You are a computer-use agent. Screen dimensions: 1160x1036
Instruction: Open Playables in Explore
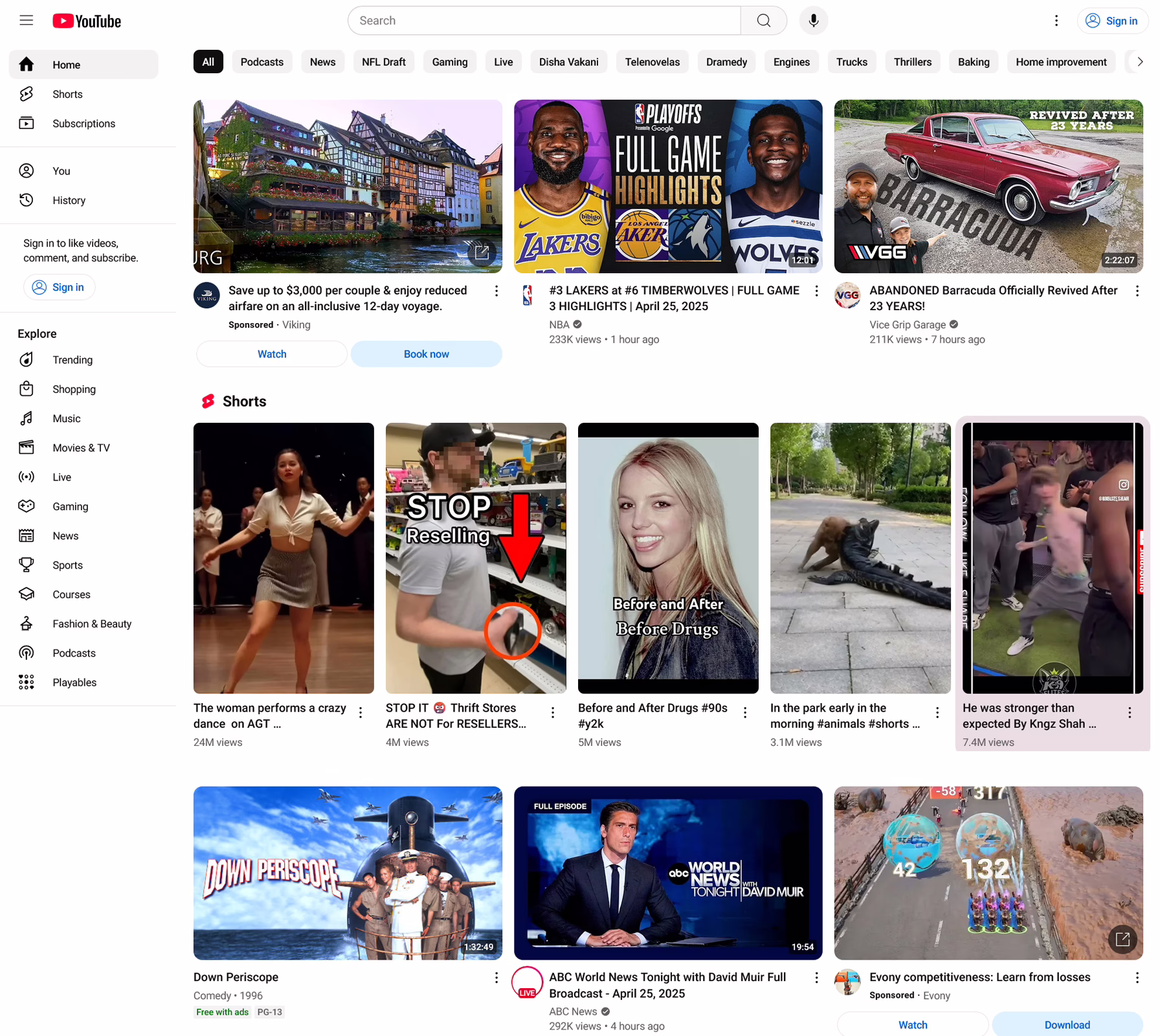pyautogui.click(x=84, y=682)
